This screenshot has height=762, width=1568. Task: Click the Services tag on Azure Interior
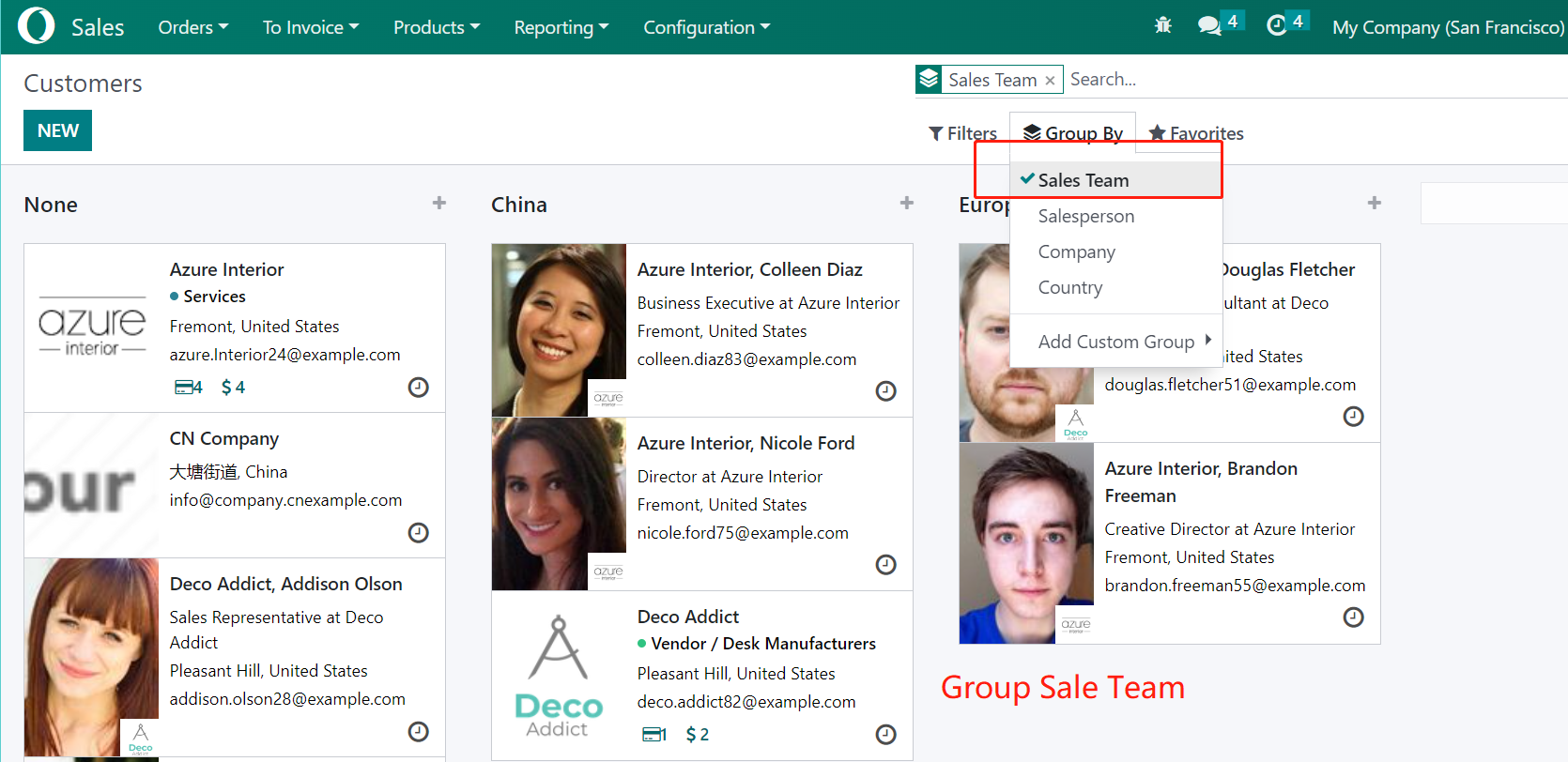click(x=208, y=297)
